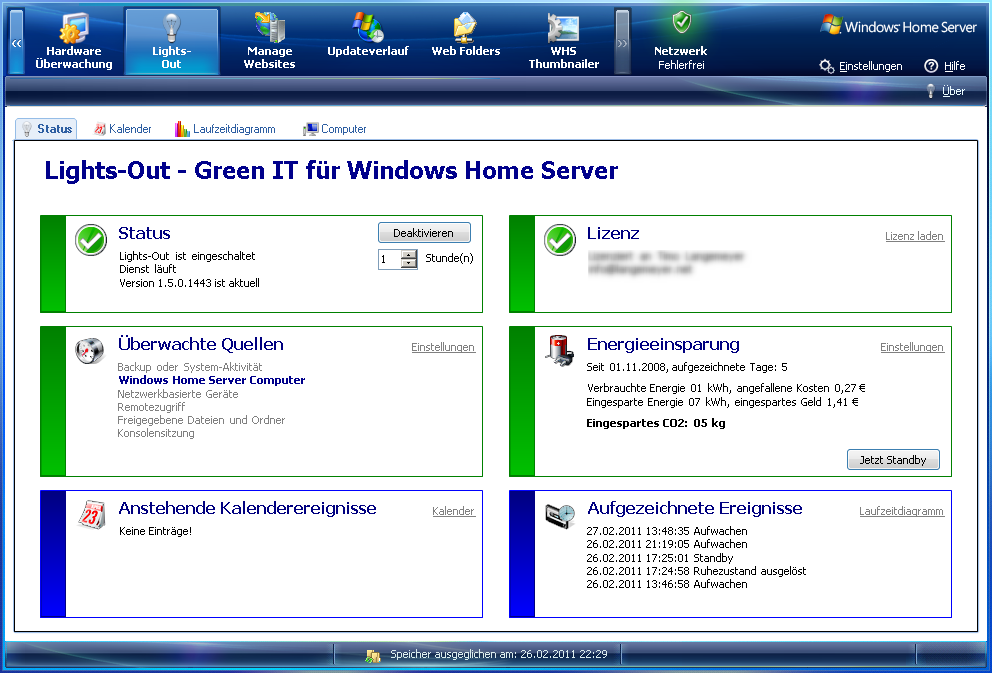Click the Lizenz laden link
Image resolution: width=992 pixels, height=673 pixels.
[x=914, y=236]
